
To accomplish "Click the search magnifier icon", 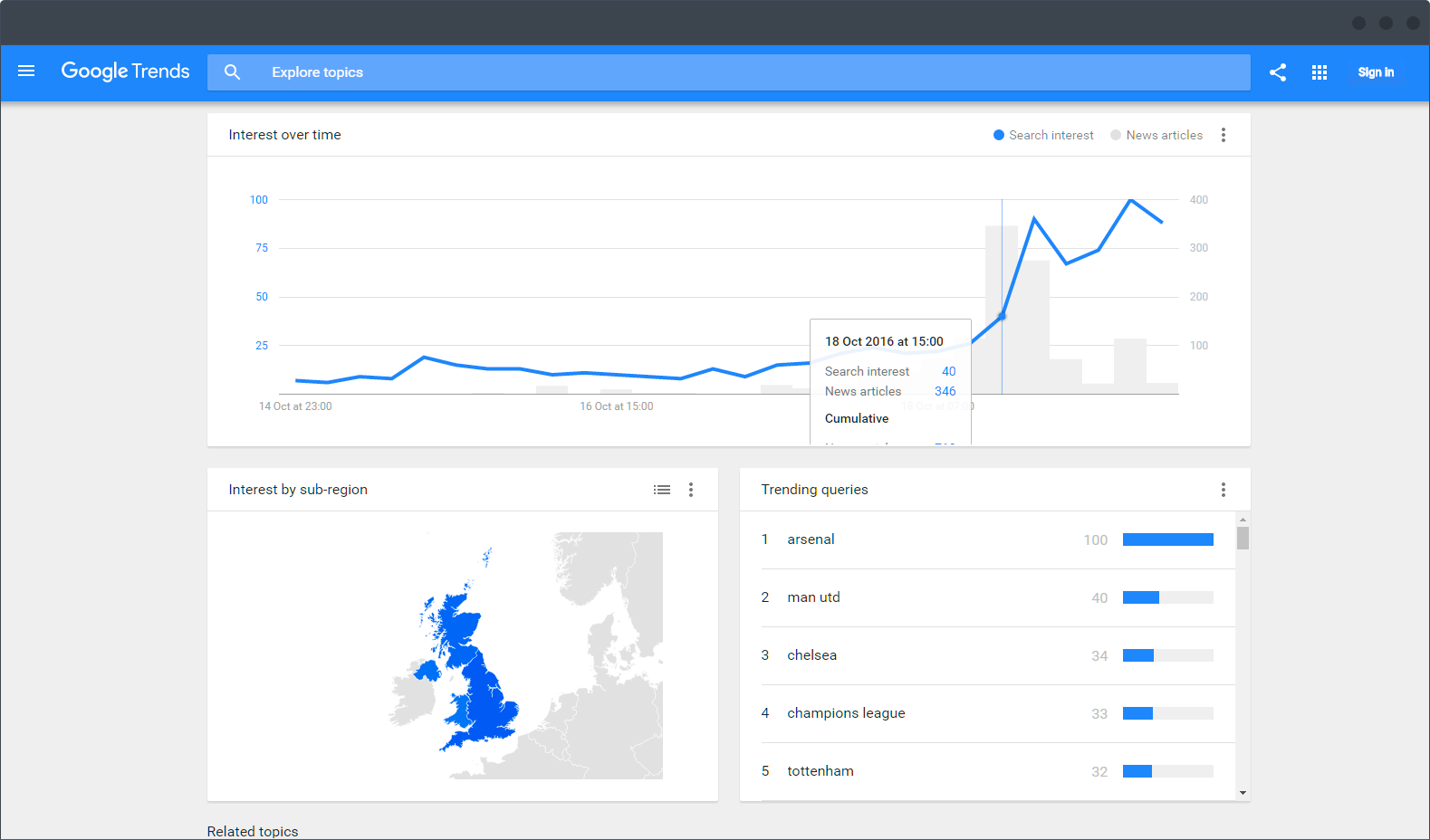I will pos(232,72).
